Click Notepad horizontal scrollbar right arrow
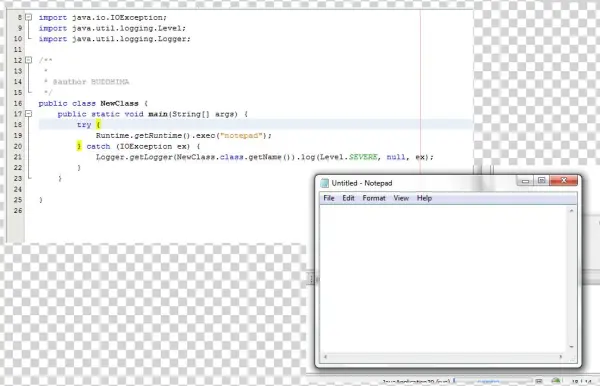This screenshot has height=386, width=600. (x=561, y=357)
